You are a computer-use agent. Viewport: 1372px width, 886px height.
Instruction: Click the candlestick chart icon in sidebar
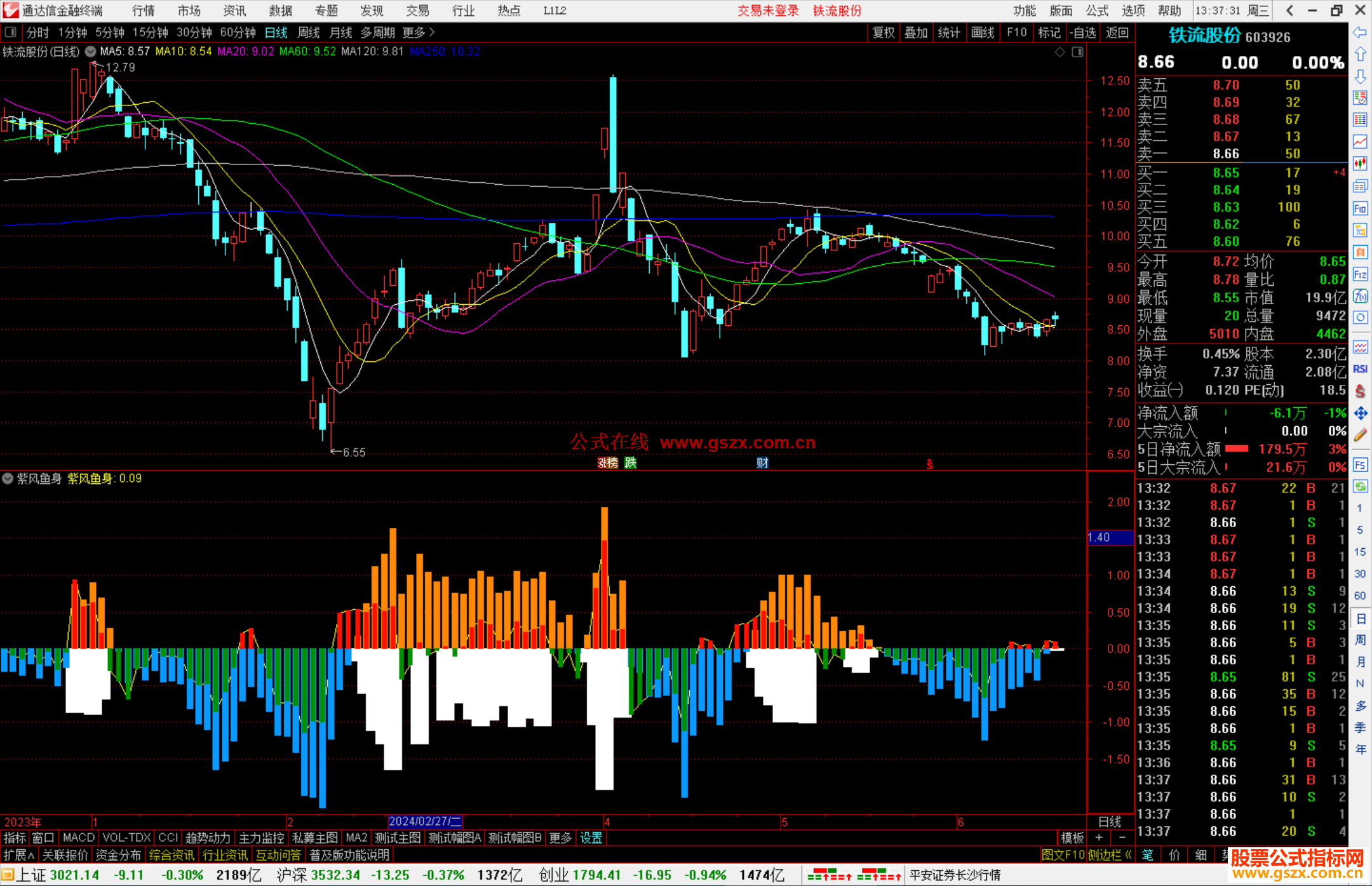coord(1360,164)
